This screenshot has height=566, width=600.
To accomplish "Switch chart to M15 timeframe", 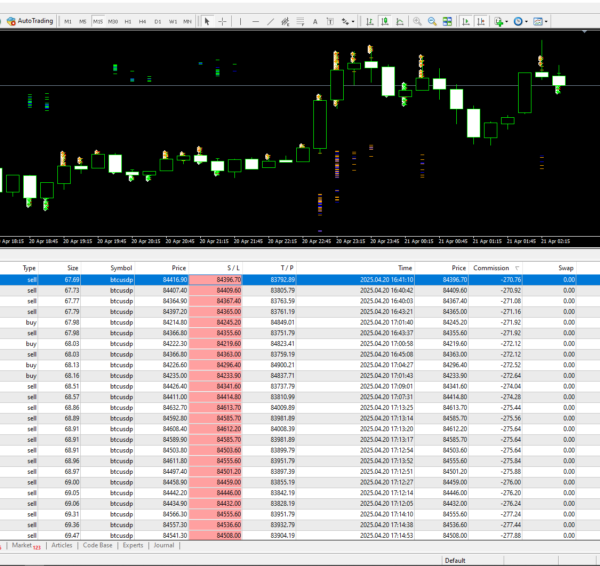I will tap(98, 20).
